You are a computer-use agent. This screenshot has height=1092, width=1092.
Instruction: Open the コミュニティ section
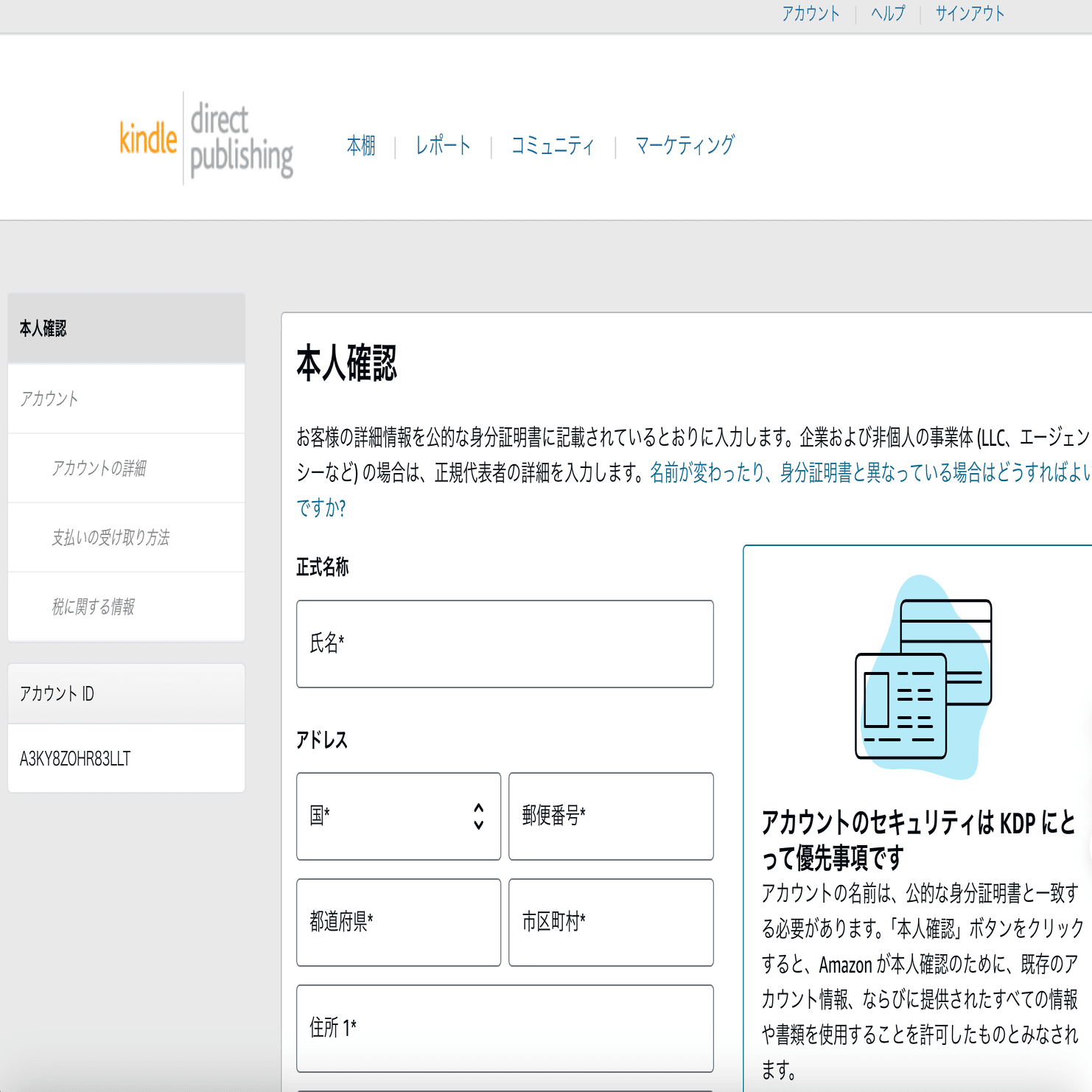click(553, 145)
